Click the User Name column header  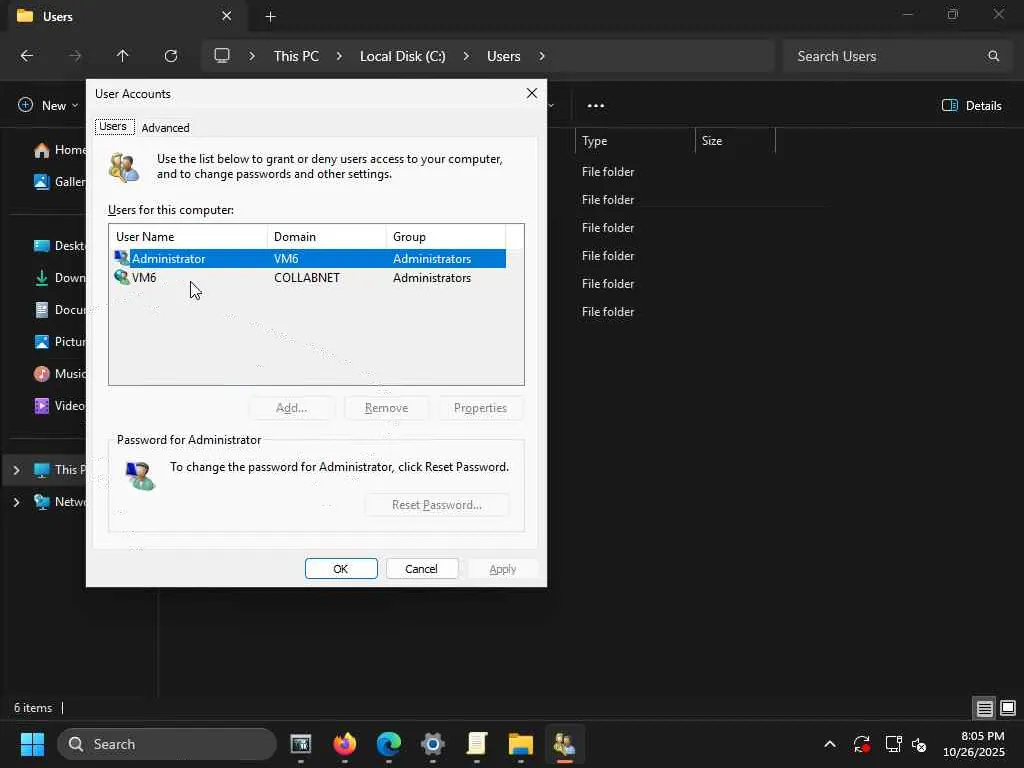(x=189, y=236)
